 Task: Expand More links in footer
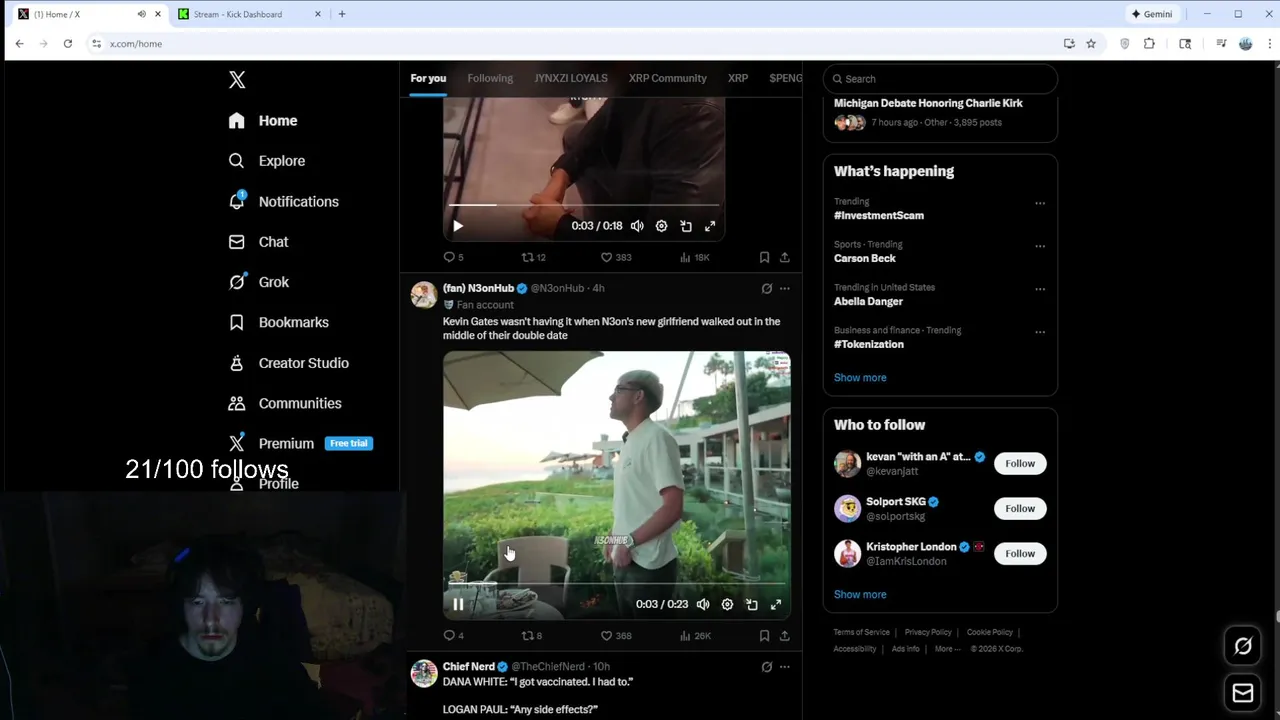point(945,649)
